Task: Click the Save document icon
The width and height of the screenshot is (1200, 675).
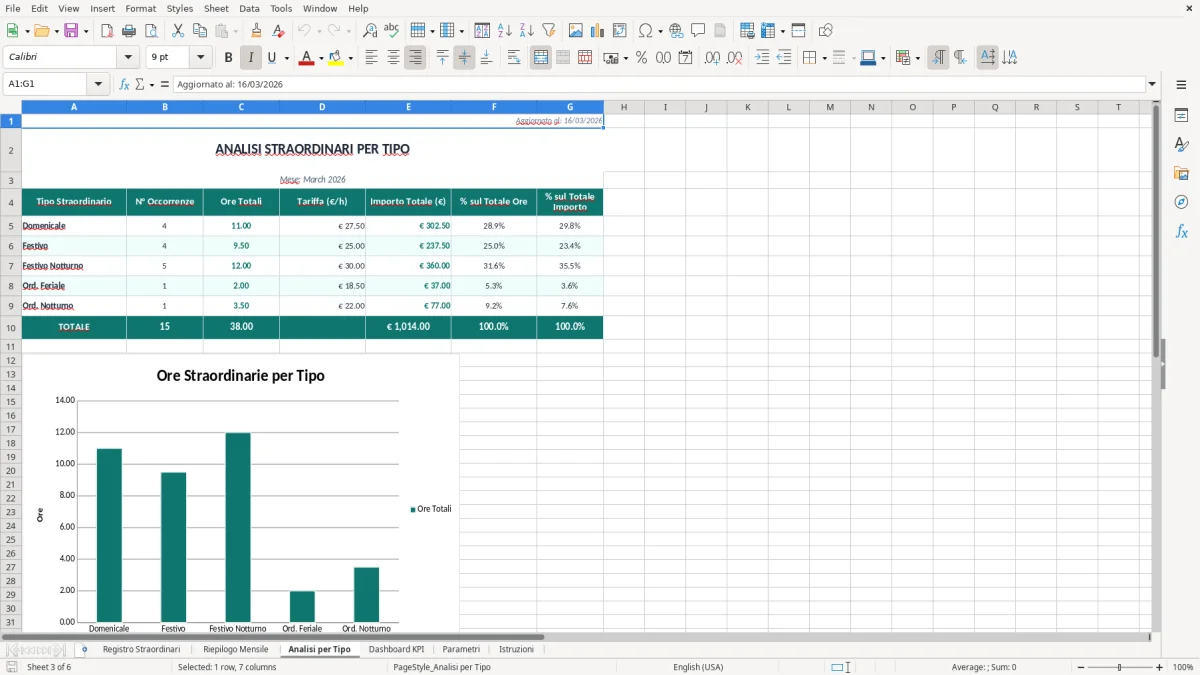Action: pos(71,31)
